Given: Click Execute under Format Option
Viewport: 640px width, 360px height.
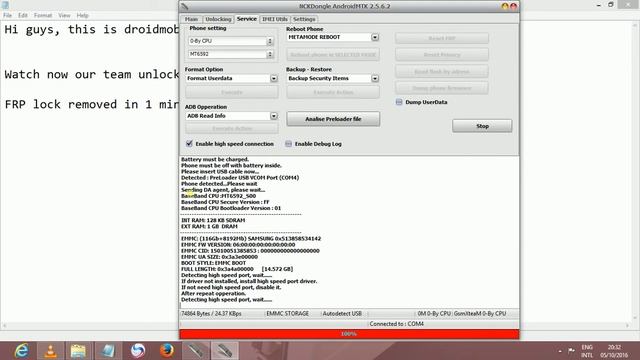Looking at the screenshot, I should (232, 92).
